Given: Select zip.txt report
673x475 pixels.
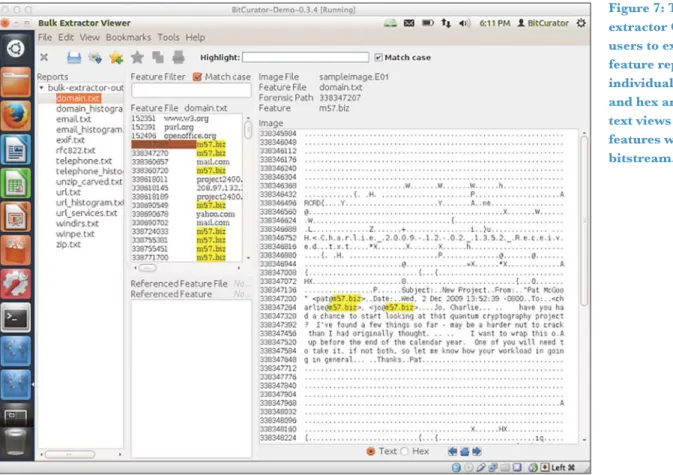Looking at the screenshot, I should click(x=68, y=245).
